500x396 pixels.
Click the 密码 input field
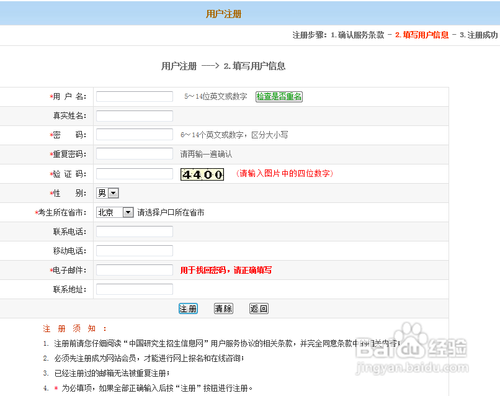pyautogui.click(x=134, y=135)
